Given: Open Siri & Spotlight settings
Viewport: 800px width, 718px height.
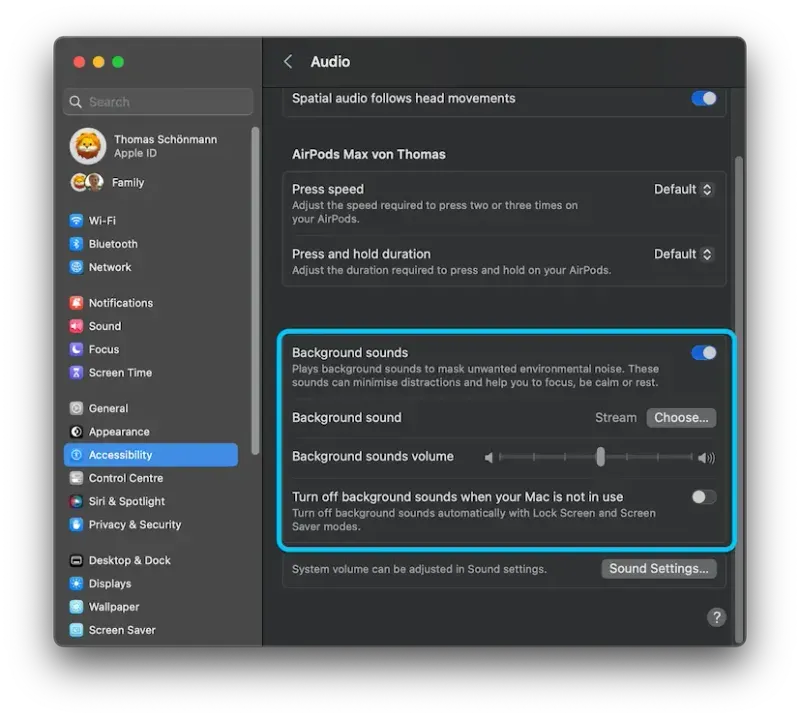Looking at the screenshot, I should click(151, 501).
